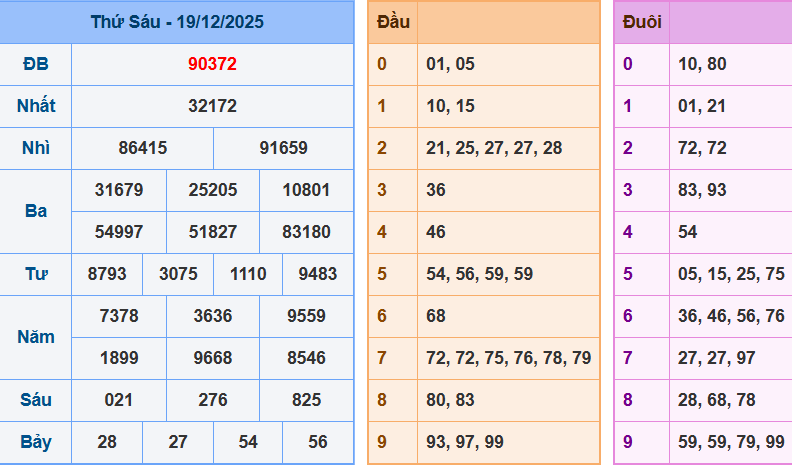Select the Bảy prize row label
The width and height of the screenshot is (792, 465).
coord(36,442)
